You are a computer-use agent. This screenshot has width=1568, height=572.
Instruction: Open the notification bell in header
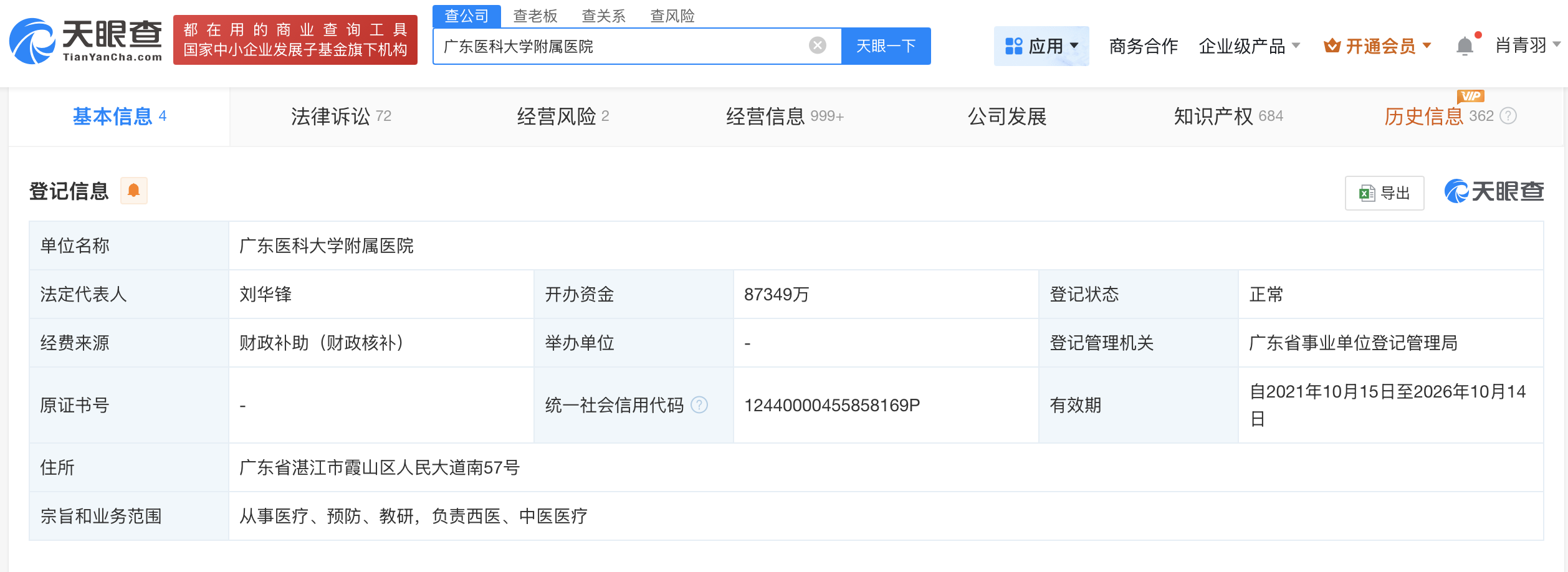pos(1465,46)
